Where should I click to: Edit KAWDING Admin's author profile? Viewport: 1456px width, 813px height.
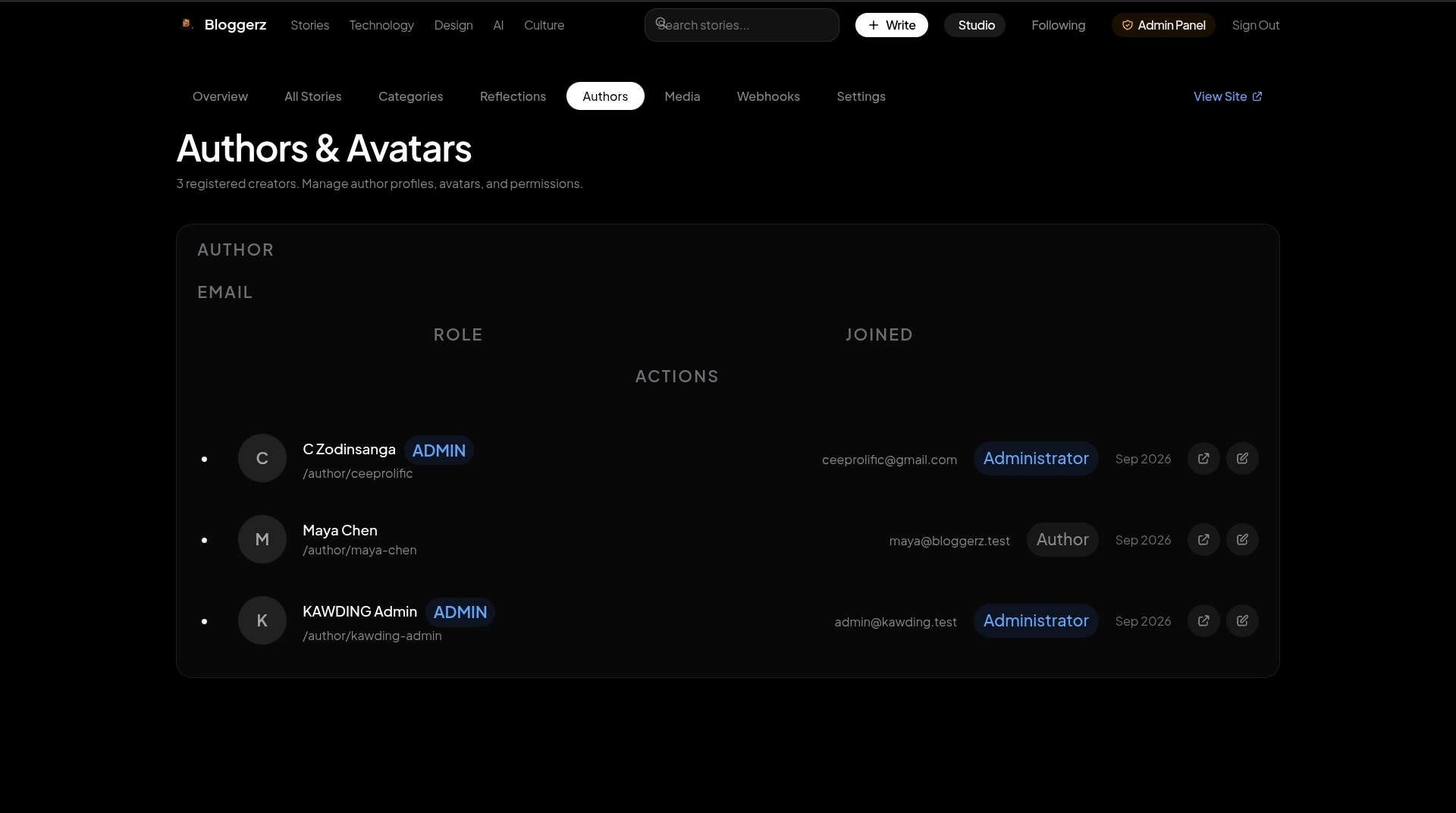pyautogui.click(x=1242, y=620)
